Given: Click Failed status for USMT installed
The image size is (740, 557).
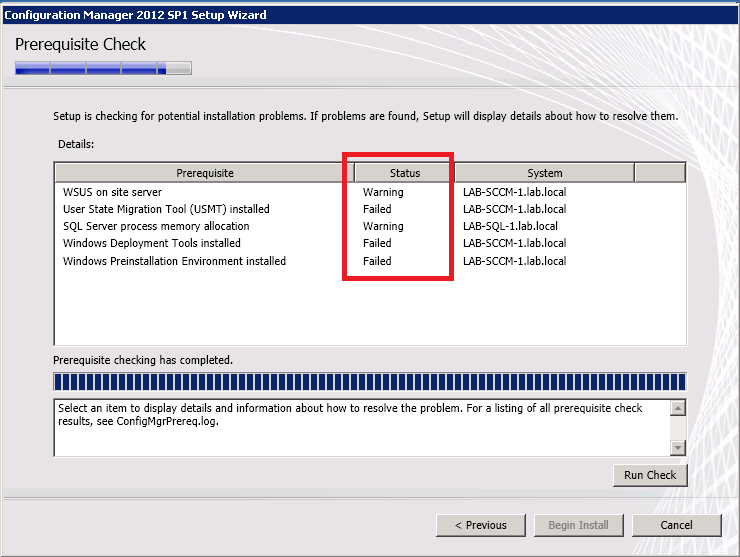Looking at the screenshot, I should [377, 209].
